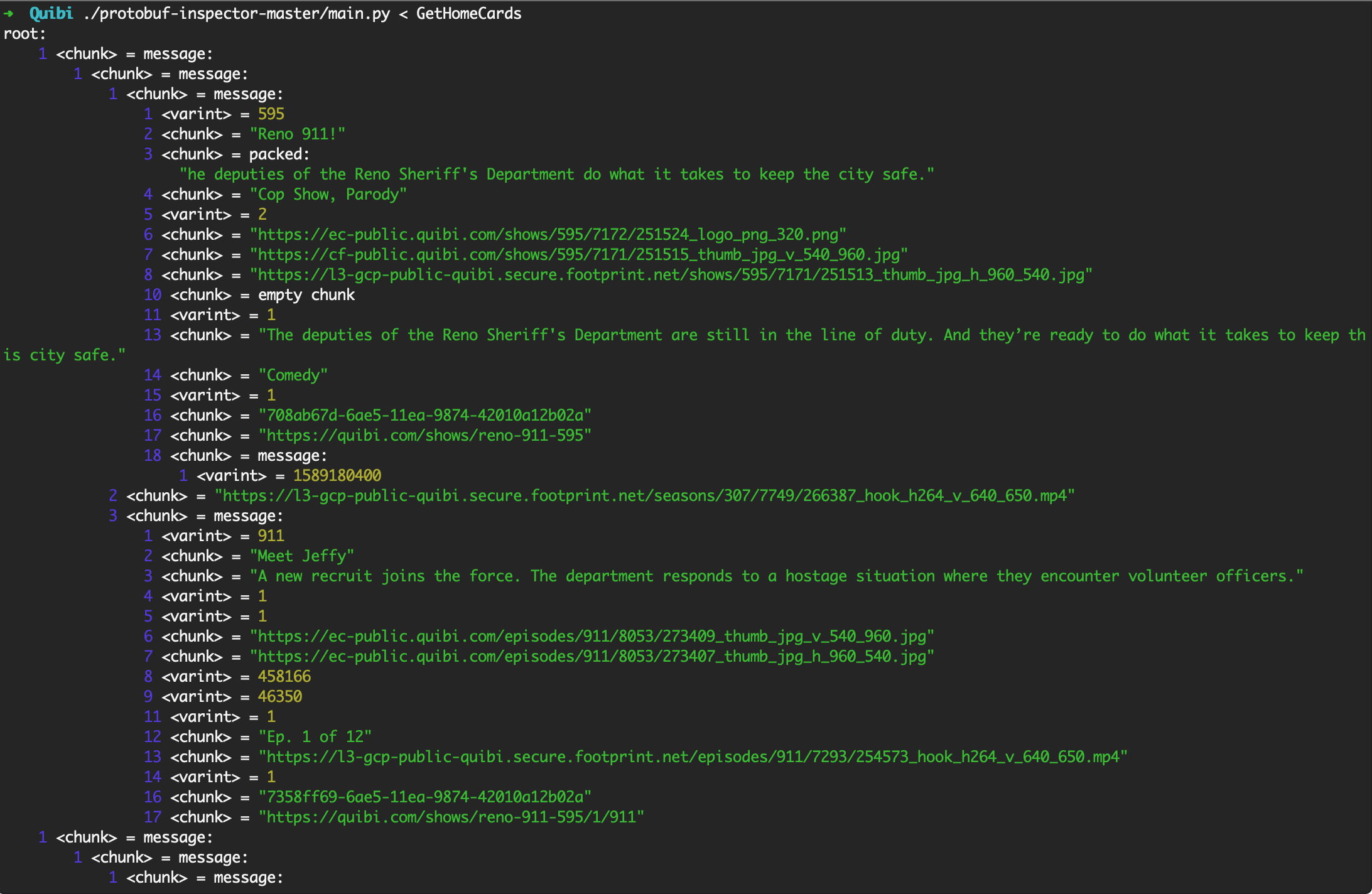Click the quibi.com/shows/reno-911-595 URL
Viewport: 1372px width, 894px height.
(x=425, y=436)
